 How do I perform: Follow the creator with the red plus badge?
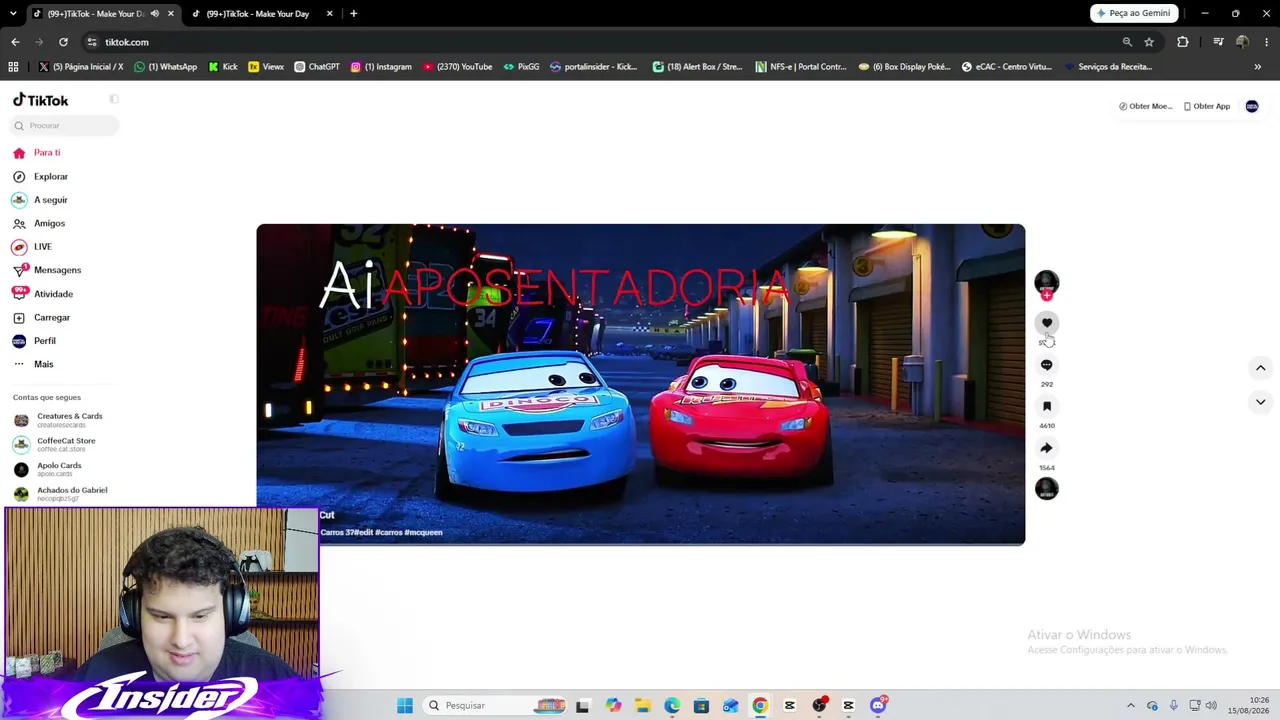tap(1046, 296)
